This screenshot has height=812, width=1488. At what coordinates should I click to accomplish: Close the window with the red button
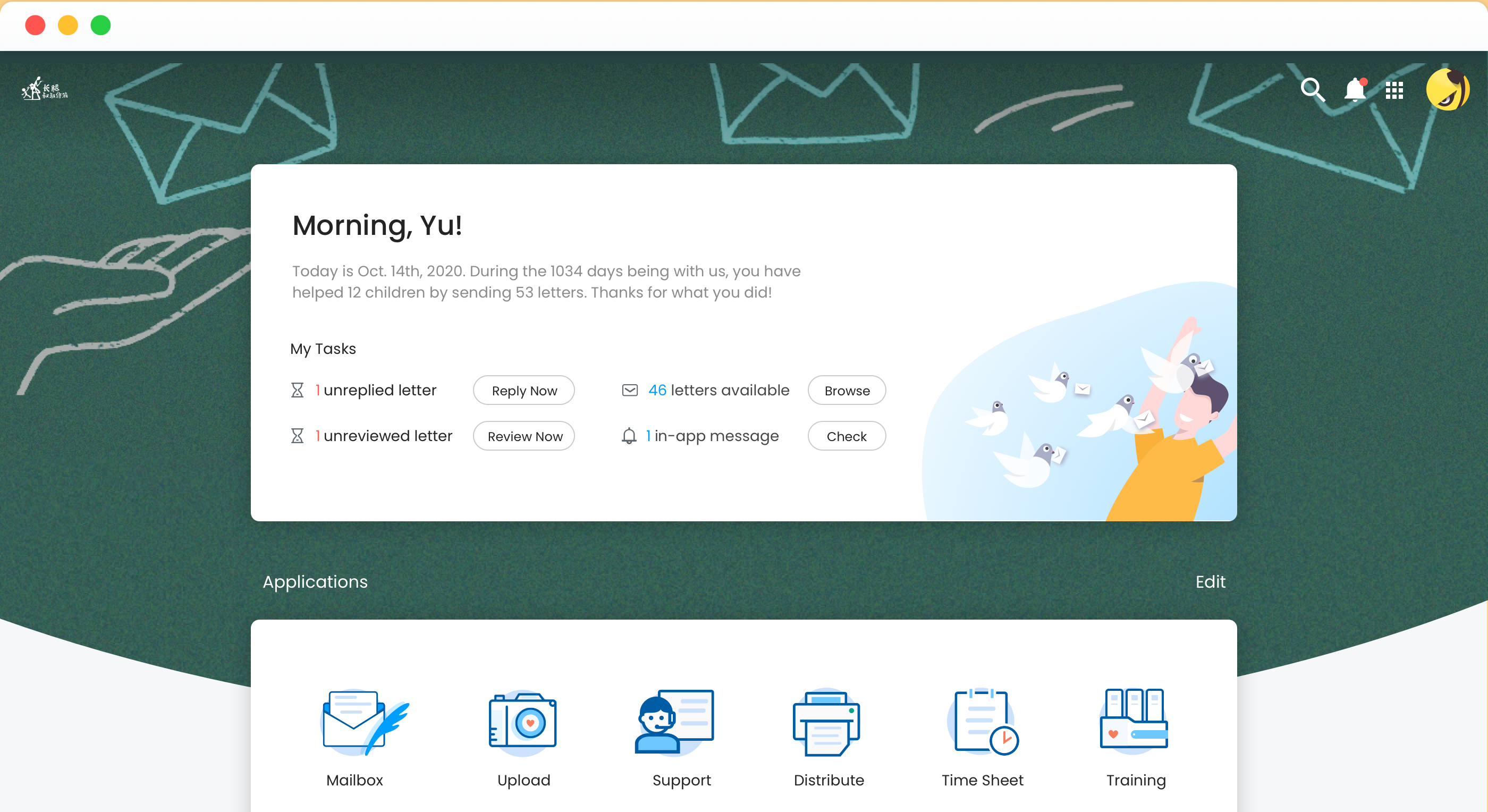click(x=35, y=25)
